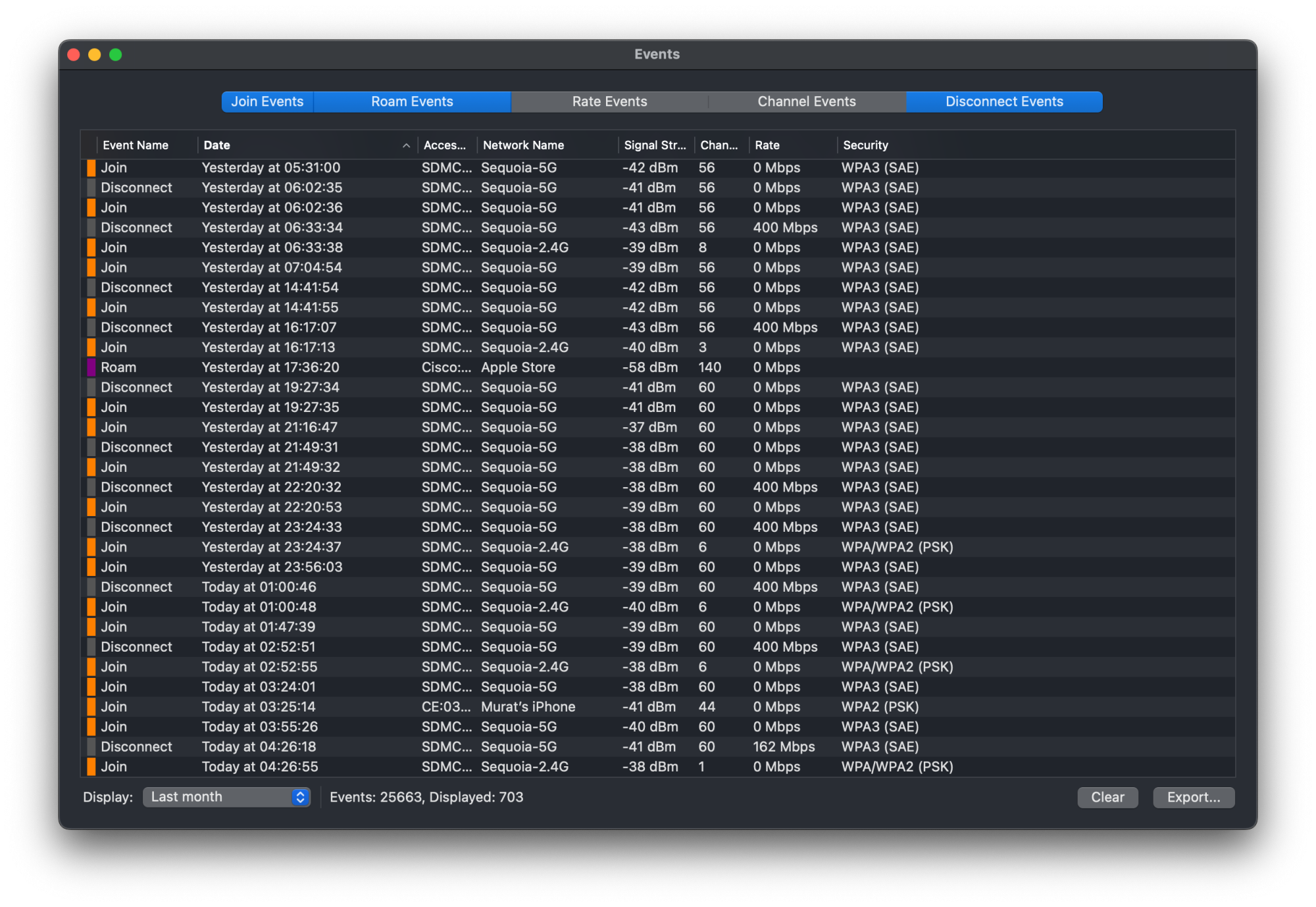Viewport: 1316px width, 907px height.
Task: Open the Display period dropdown
Action: [226, 797]
